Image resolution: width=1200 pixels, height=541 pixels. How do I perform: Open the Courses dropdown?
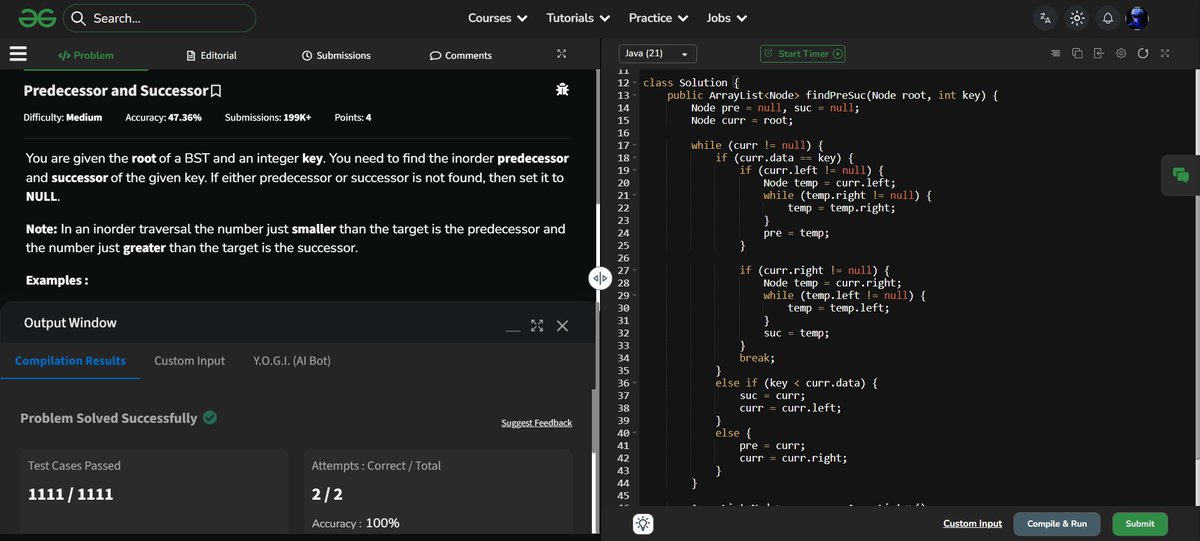496,18
